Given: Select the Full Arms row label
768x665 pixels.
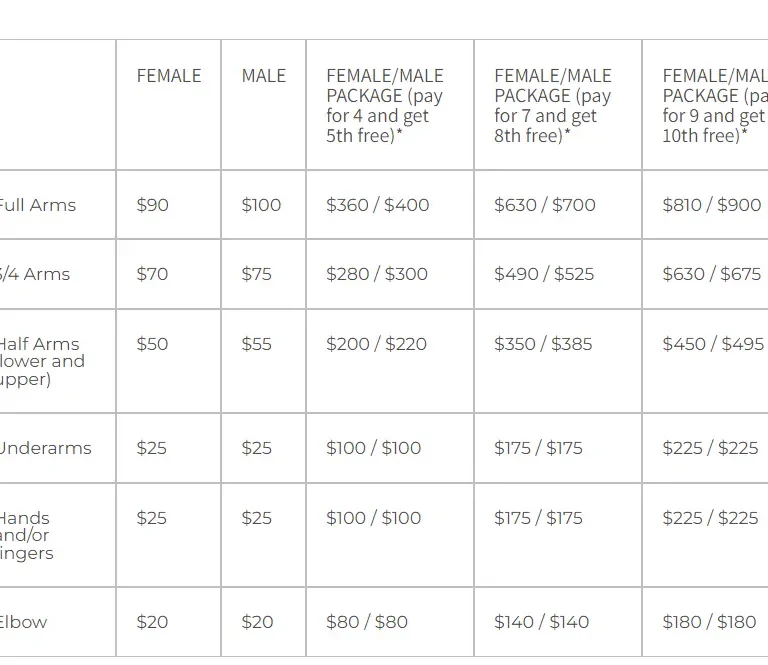Looking at the screenshot, I should coord(38,205).
